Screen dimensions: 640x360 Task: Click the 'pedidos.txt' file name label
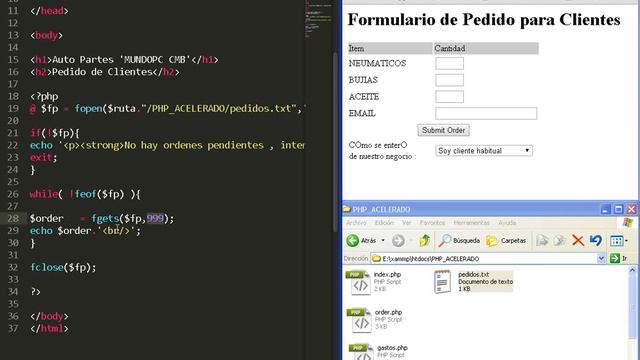(473, 274)
